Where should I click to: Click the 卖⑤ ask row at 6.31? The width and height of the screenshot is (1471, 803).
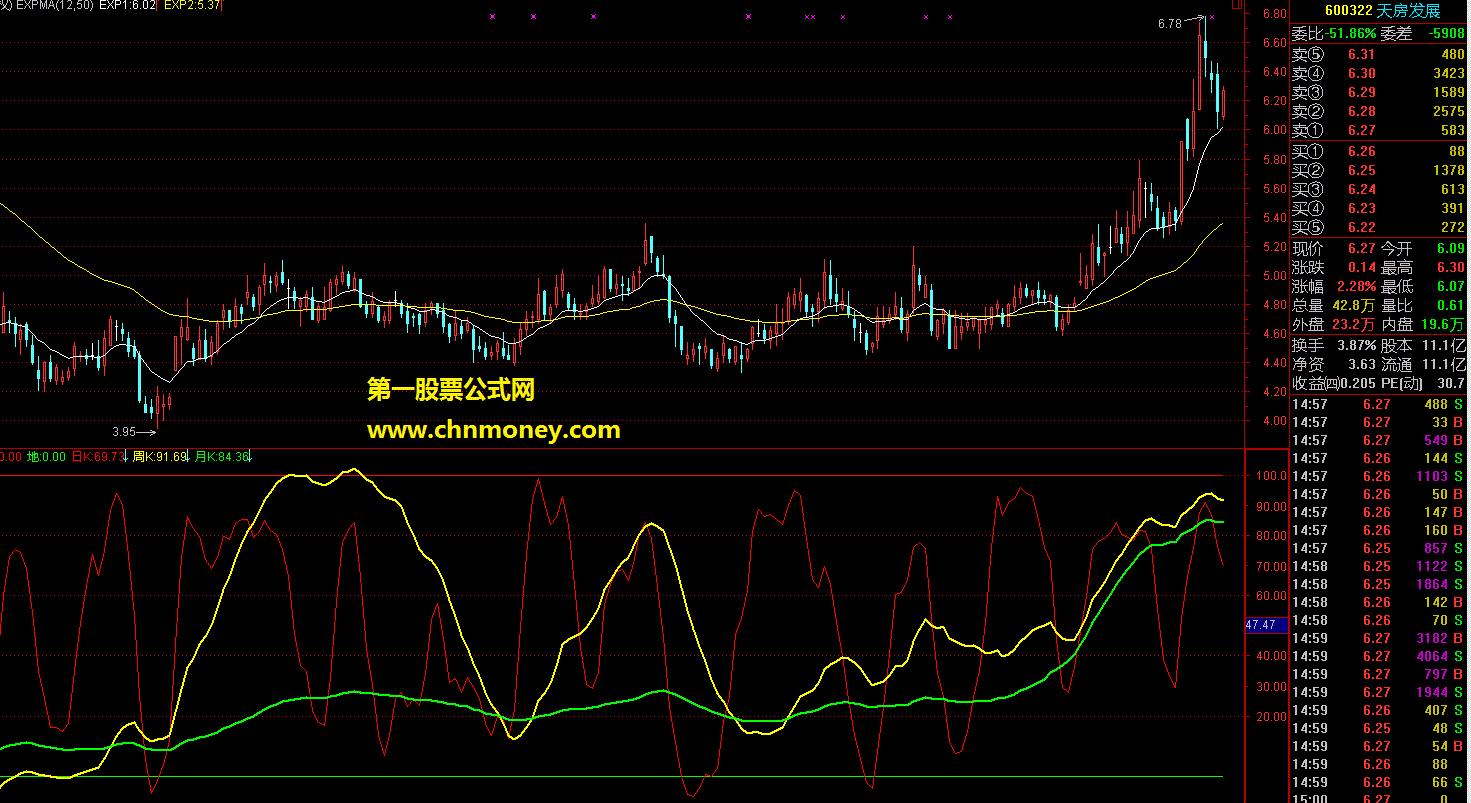[x=1379, y=54]
